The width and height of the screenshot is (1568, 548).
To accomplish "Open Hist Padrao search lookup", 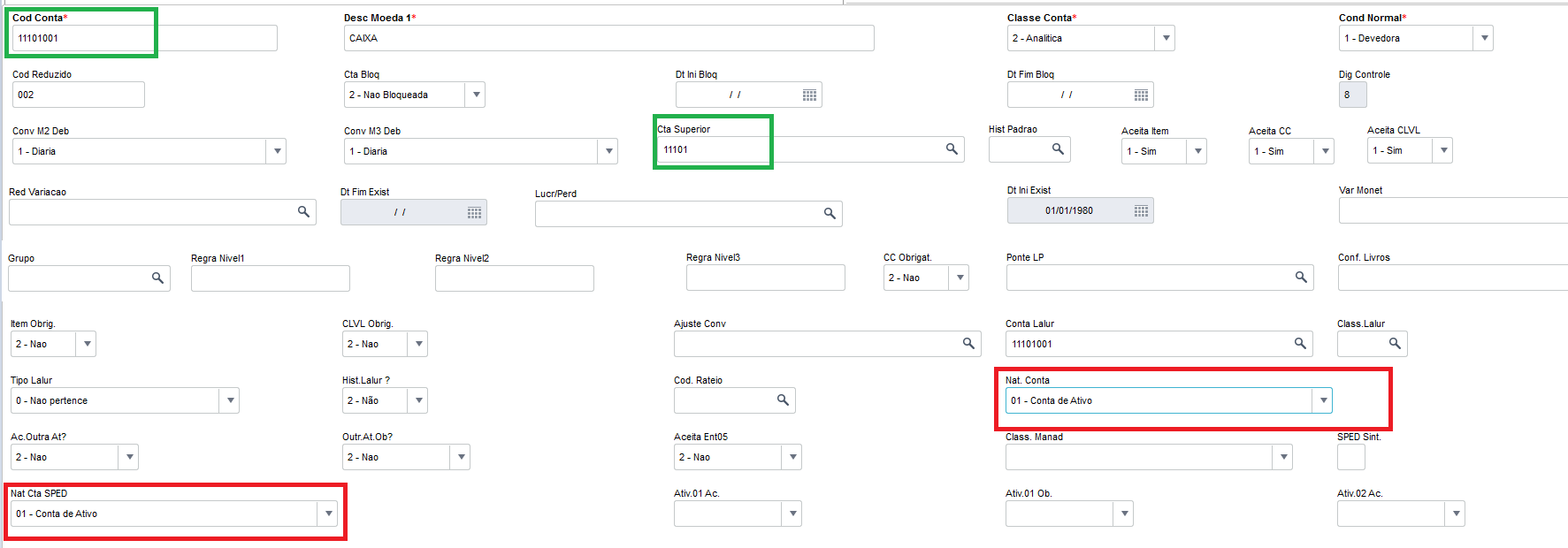I will (x=1058, y=149).
